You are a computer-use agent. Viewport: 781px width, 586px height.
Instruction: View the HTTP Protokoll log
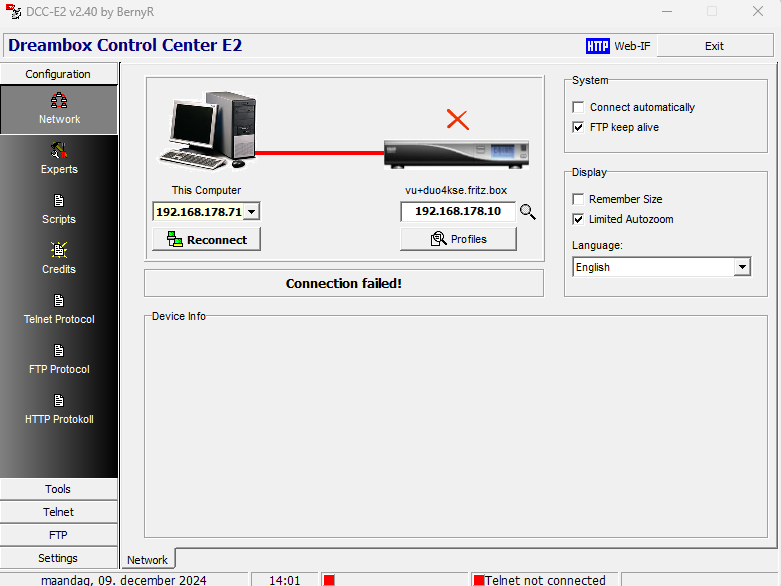coord(59,409)
